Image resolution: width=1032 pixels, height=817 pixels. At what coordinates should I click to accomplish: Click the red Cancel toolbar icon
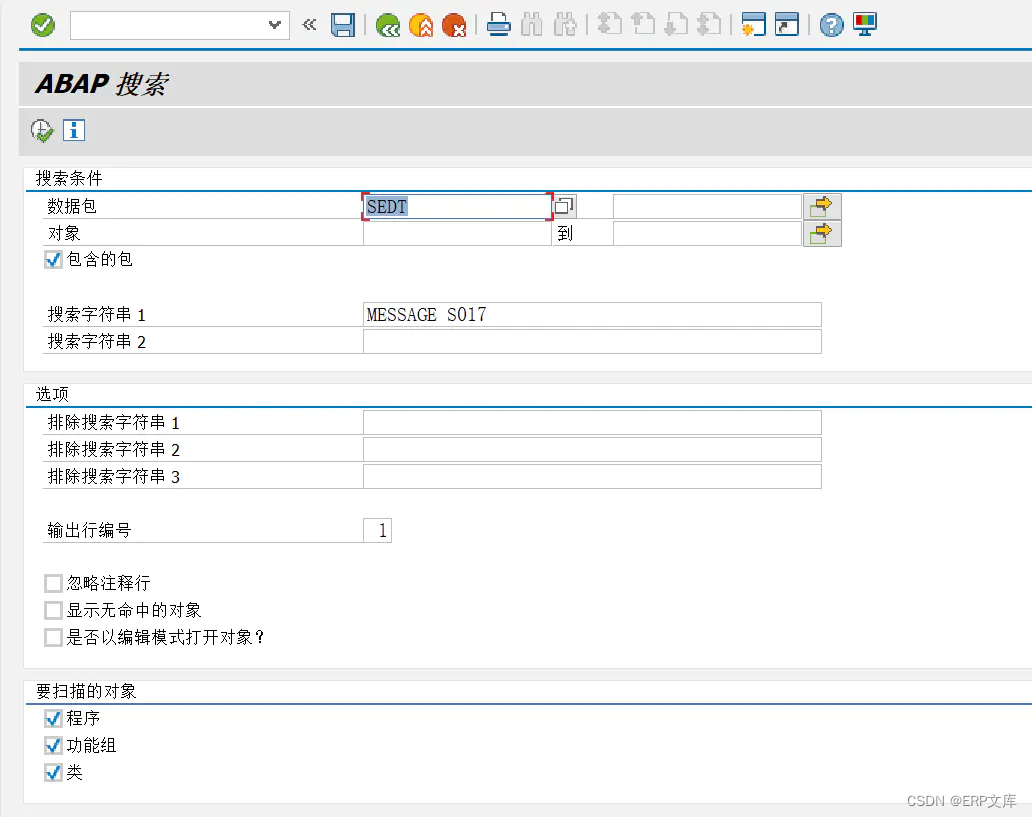point(456,25)
